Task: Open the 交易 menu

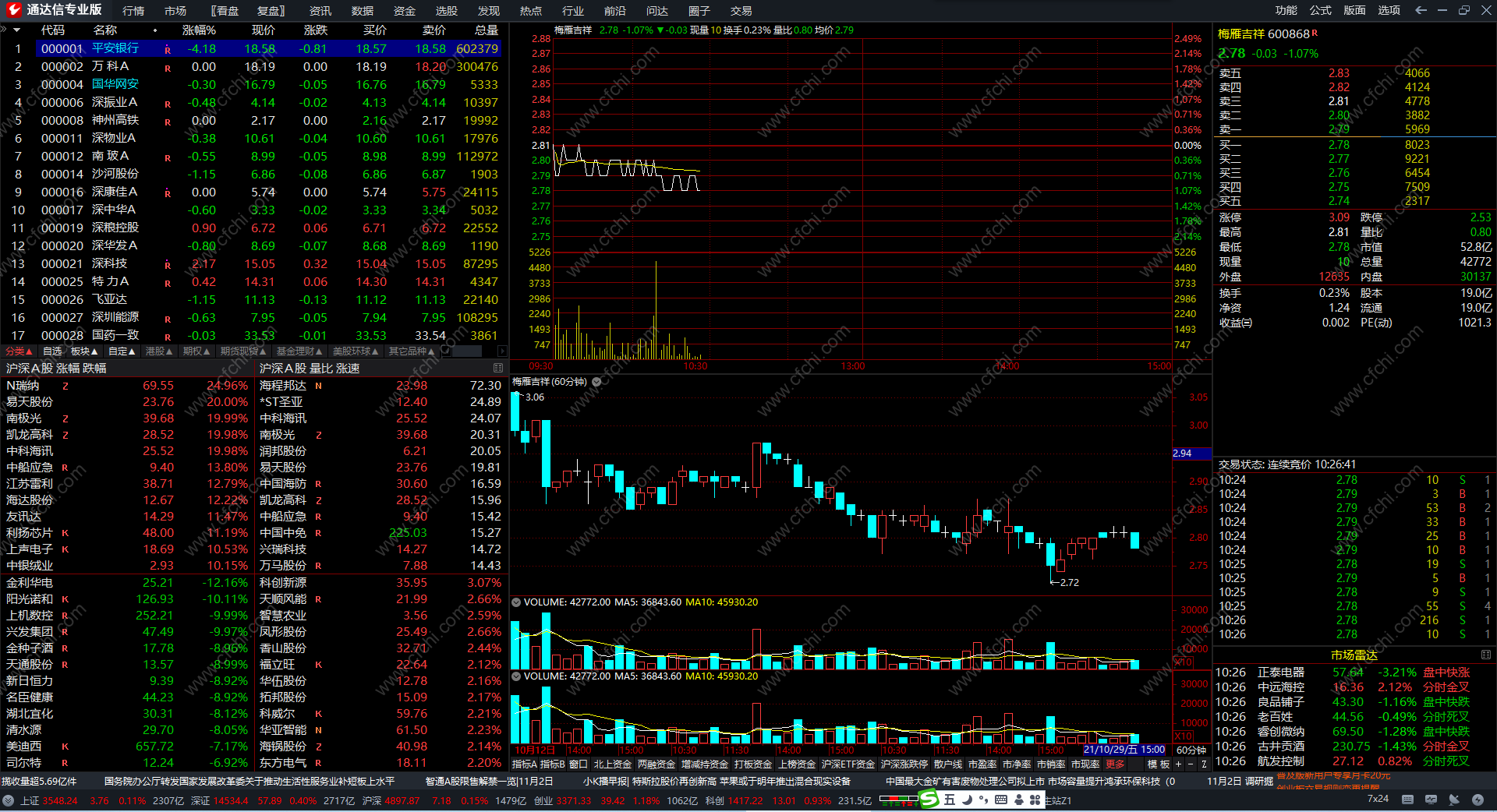Action: click(741, 11)
